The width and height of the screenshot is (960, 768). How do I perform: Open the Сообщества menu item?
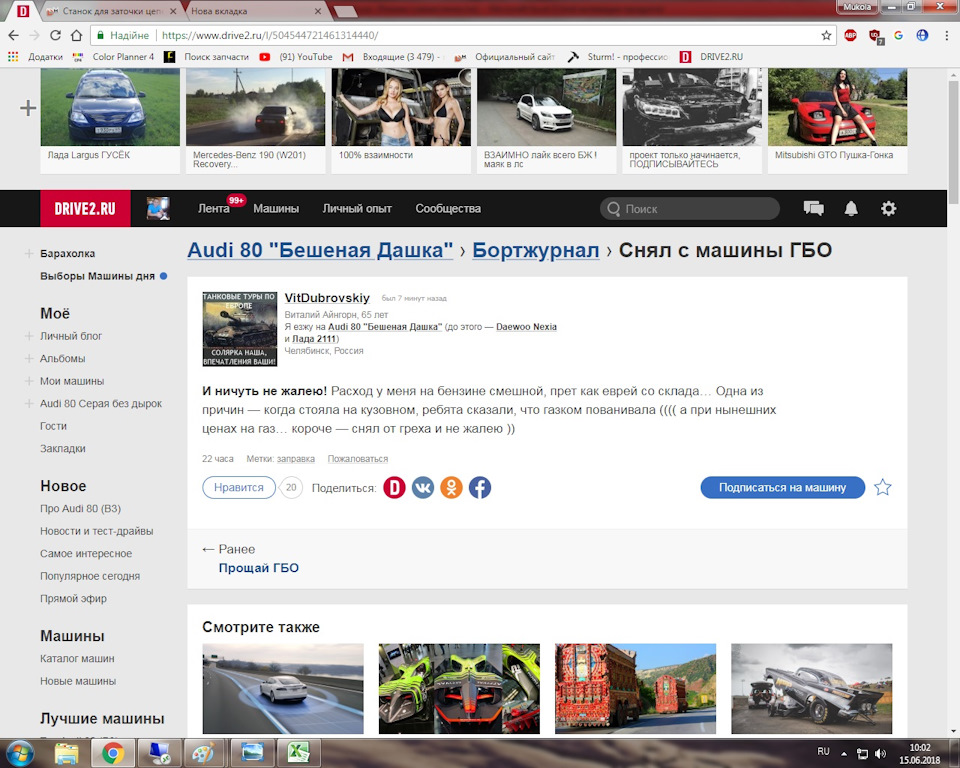tap(448, 209)
